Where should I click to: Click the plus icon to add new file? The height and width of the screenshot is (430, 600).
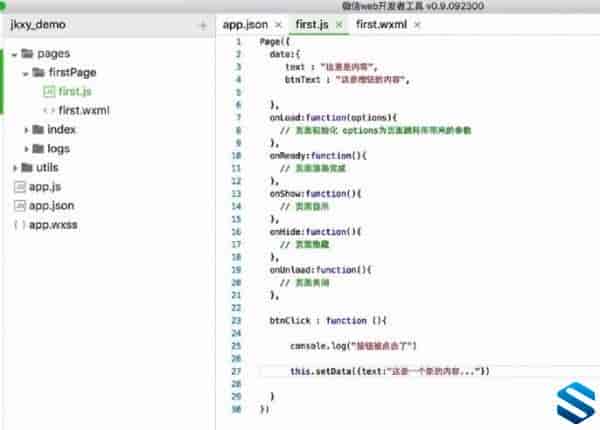(203, 23)
